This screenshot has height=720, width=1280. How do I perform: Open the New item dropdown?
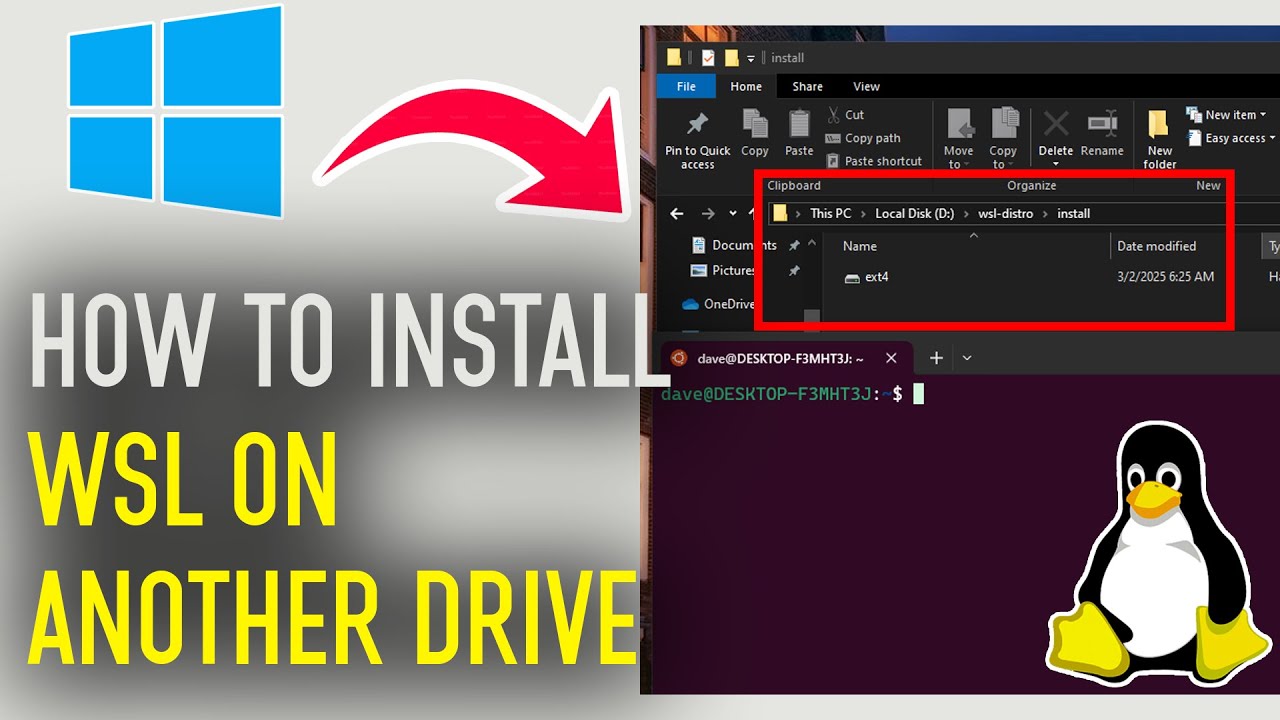point(1226,115)
